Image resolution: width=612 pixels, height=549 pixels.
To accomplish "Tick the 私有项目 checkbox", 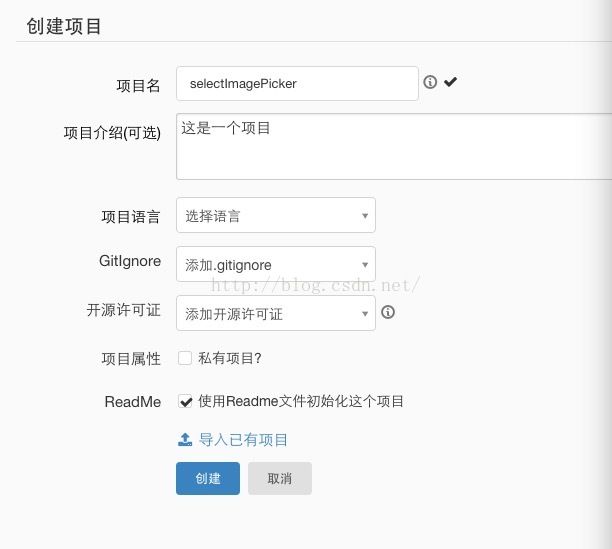I will coord(185,358).
